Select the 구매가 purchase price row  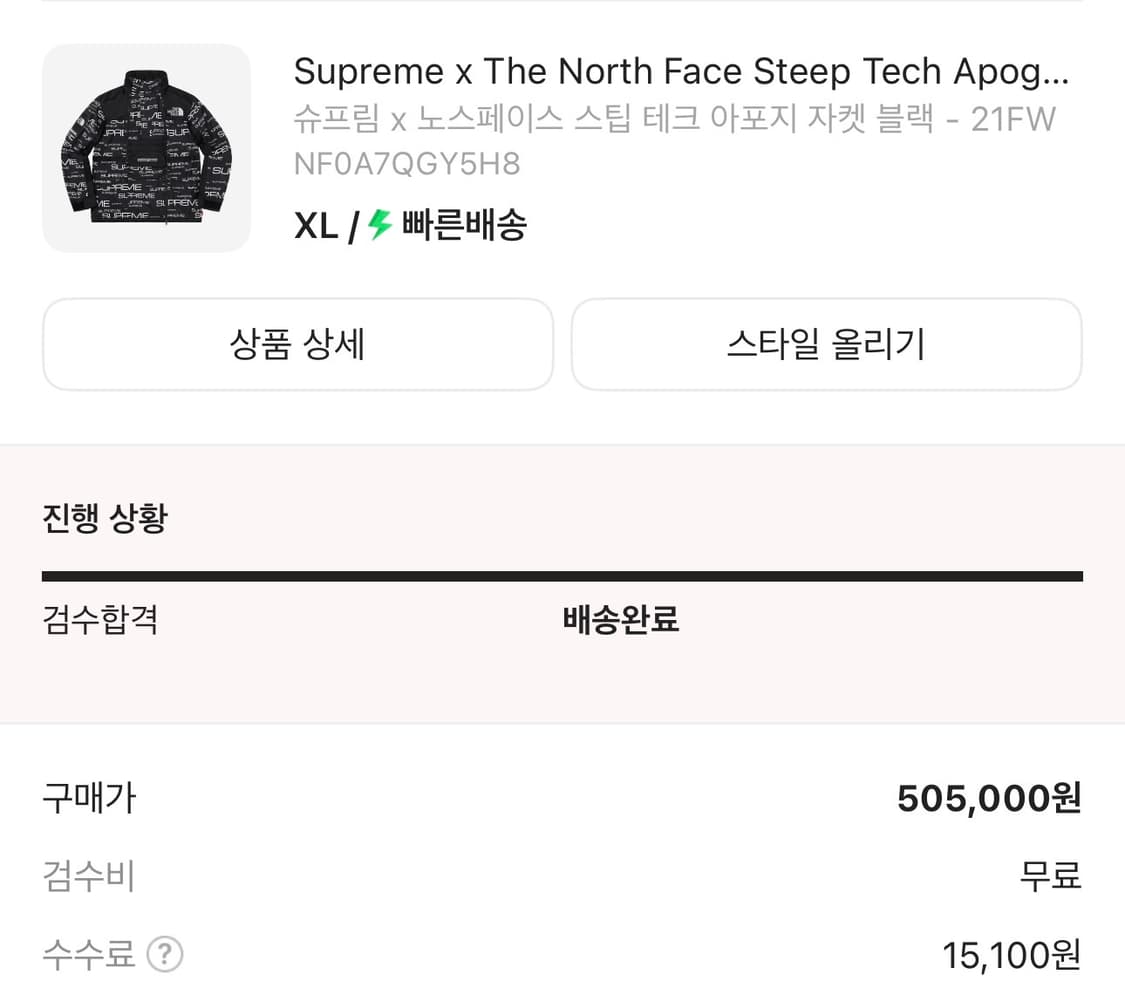coord(88,797)
